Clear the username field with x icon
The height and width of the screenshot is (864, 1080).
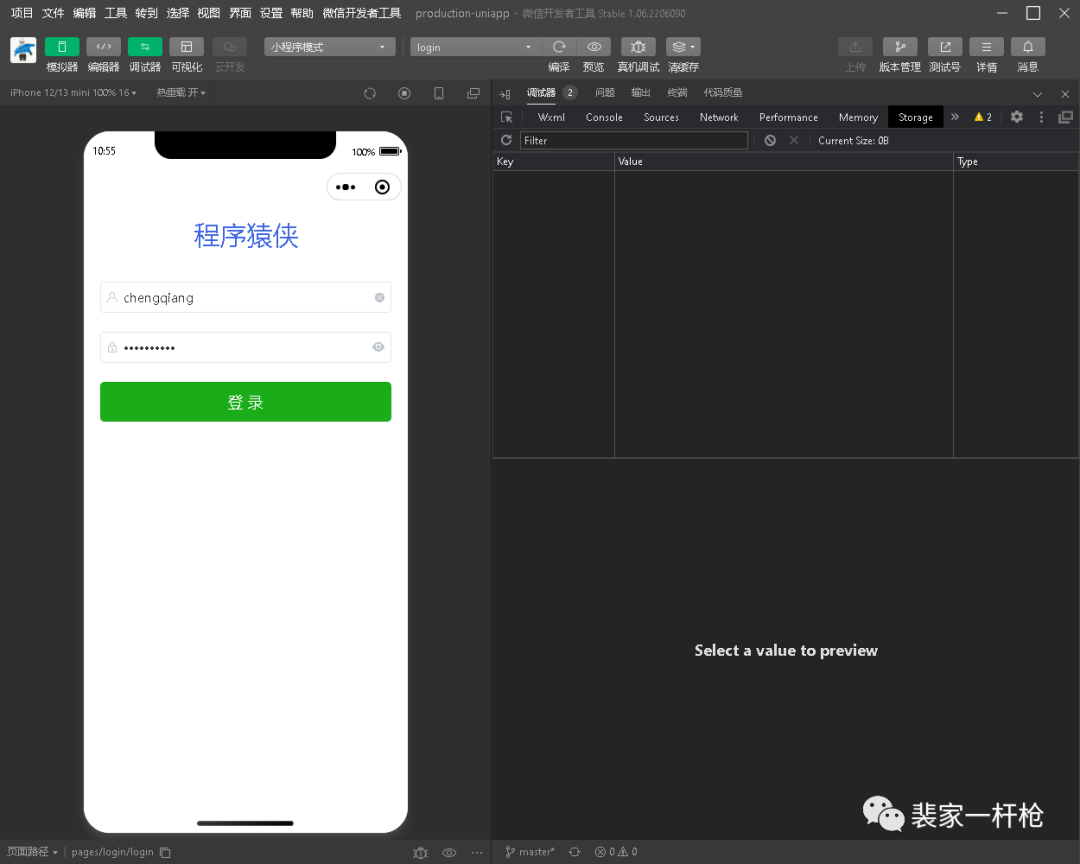pos(379,298)
